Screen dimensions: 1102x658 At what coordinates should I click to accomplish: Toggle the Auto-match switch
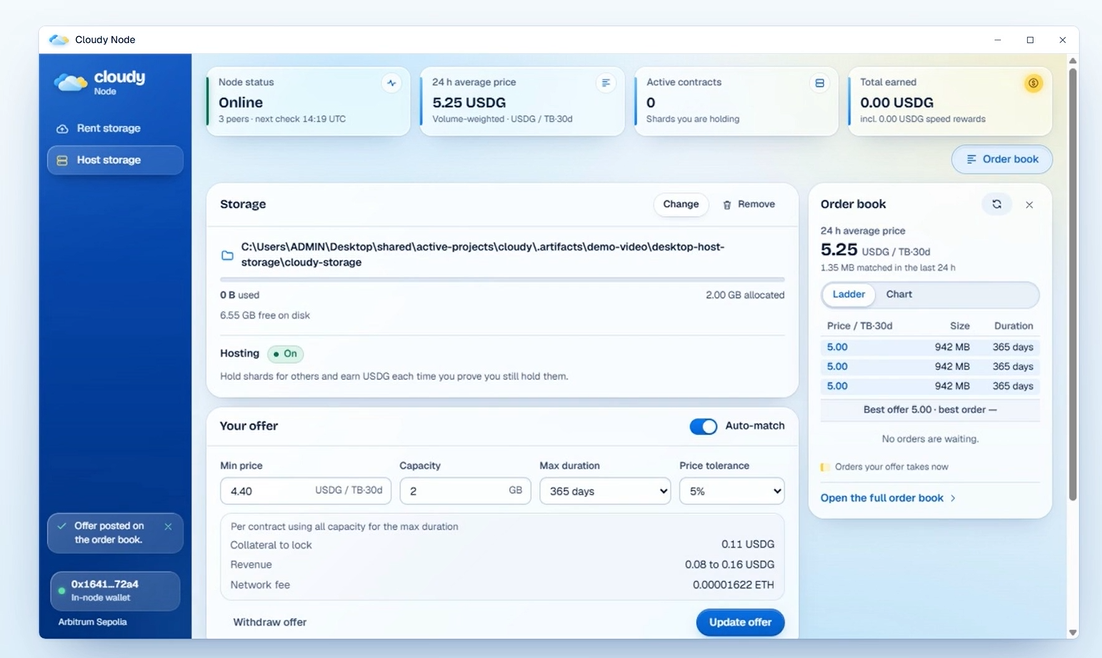click(703, 426)
